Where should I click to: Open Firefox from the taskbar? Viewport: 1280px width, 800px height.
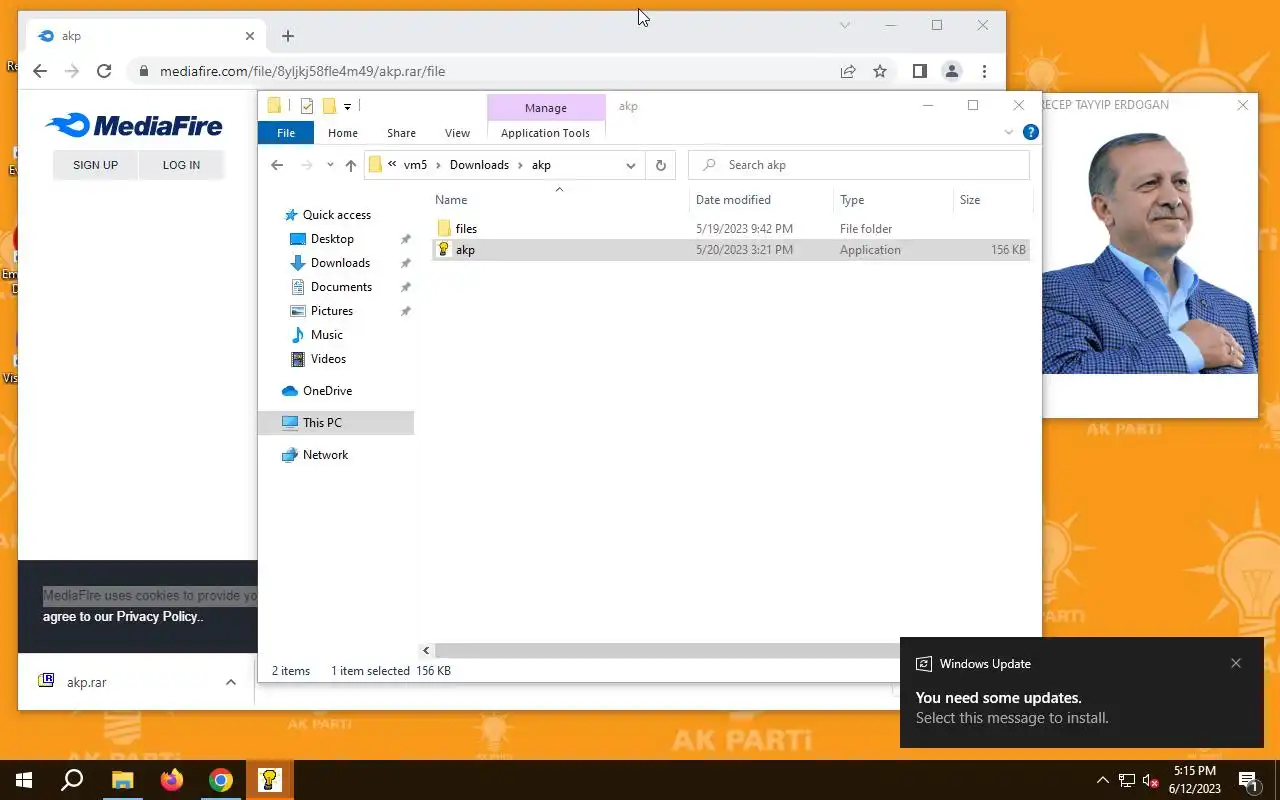[x=171, y=780]
